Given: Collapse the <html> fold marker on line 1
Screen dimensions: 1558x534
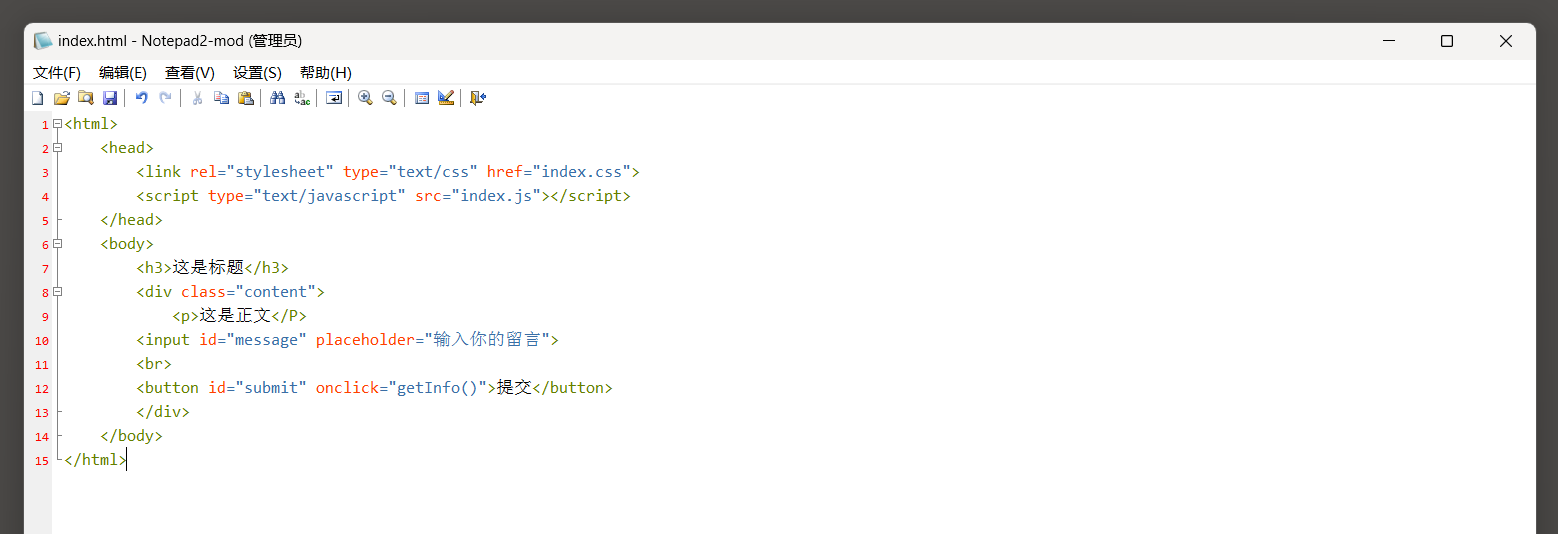Looking at the screenshot, I should click(x=57, y=124).
